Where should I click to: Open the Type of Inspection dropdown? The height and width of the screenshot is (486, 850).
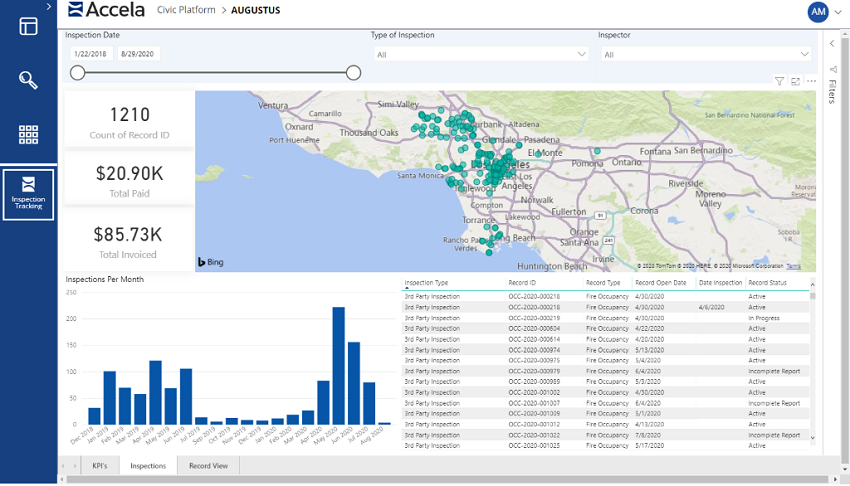481,54
